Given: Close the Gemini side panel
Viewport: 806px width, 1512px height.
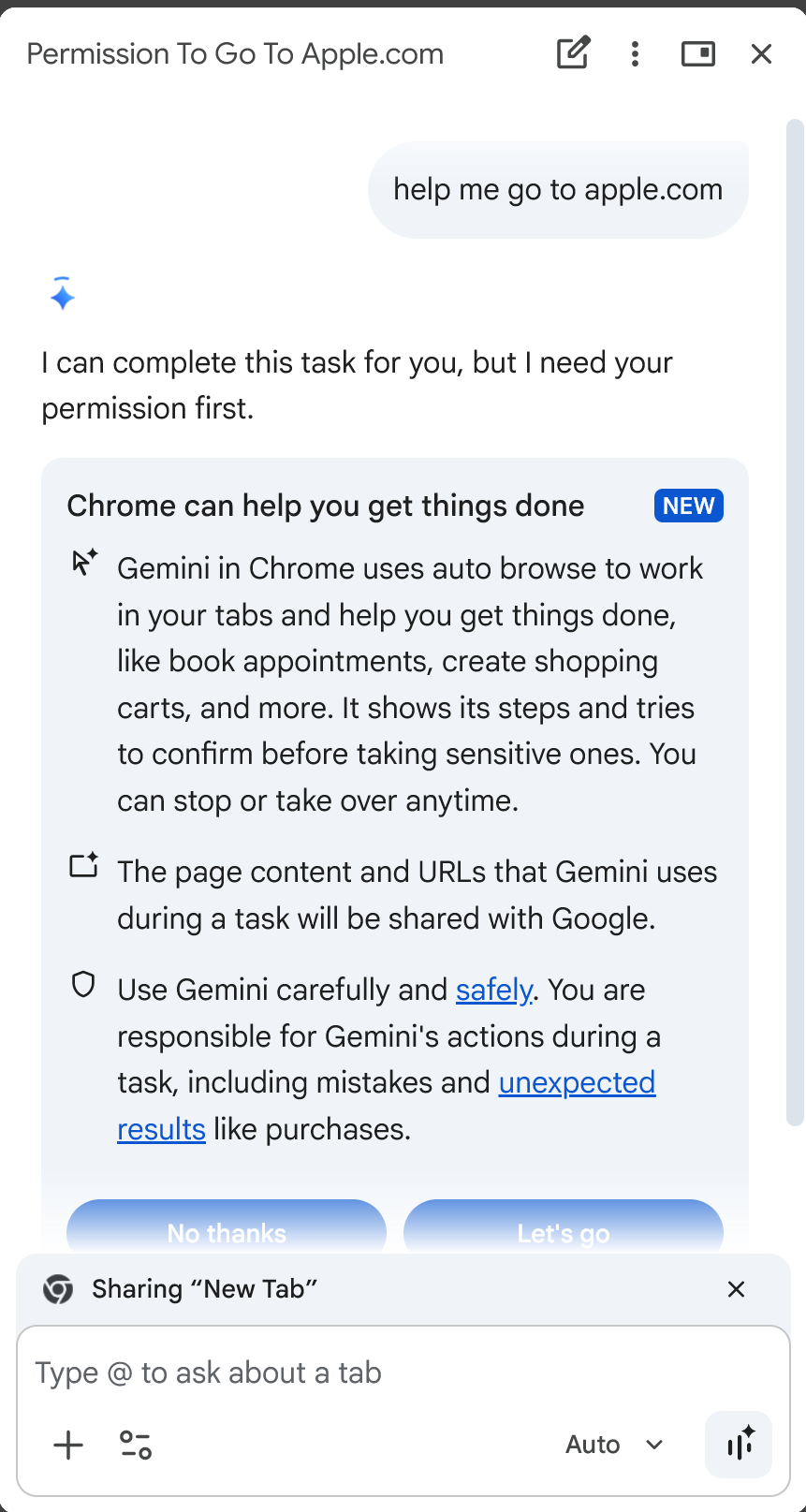Looking at the screenshot, I should click(x=762, y=53).
